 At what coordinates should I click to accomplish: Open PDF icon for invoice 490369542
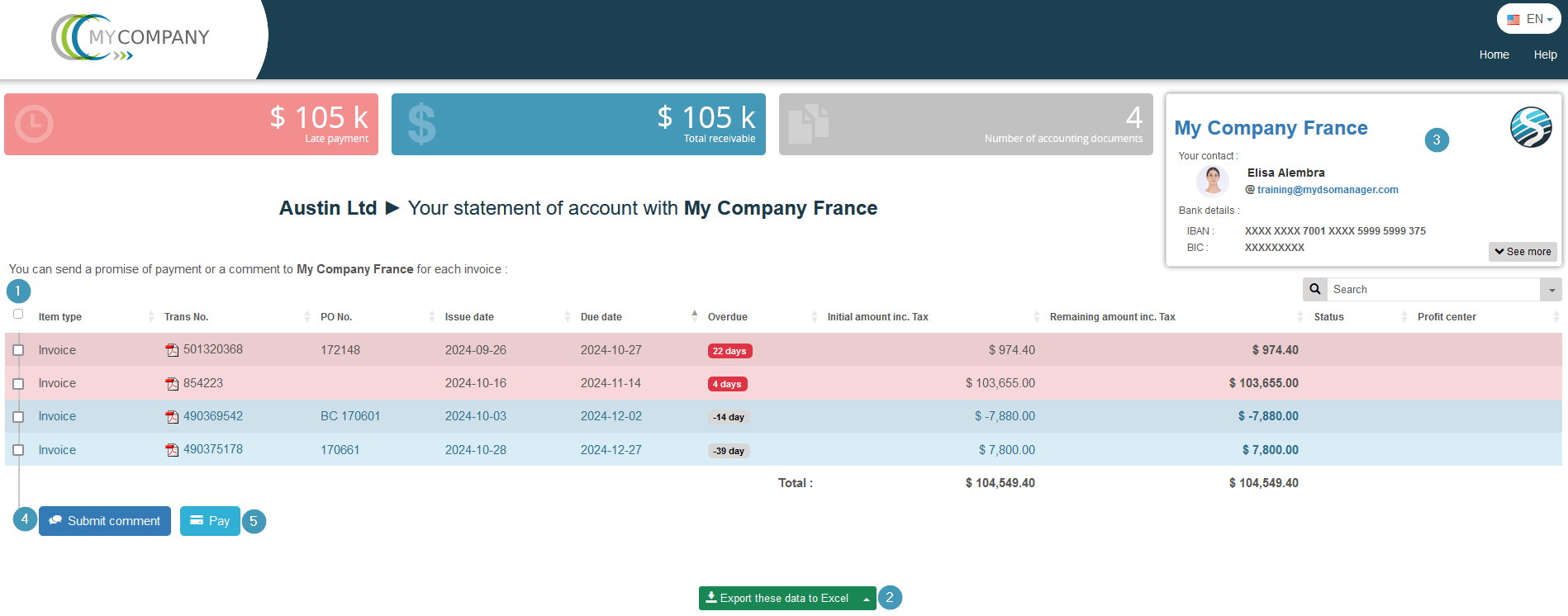pyautogui.click(x=172, y=417)
